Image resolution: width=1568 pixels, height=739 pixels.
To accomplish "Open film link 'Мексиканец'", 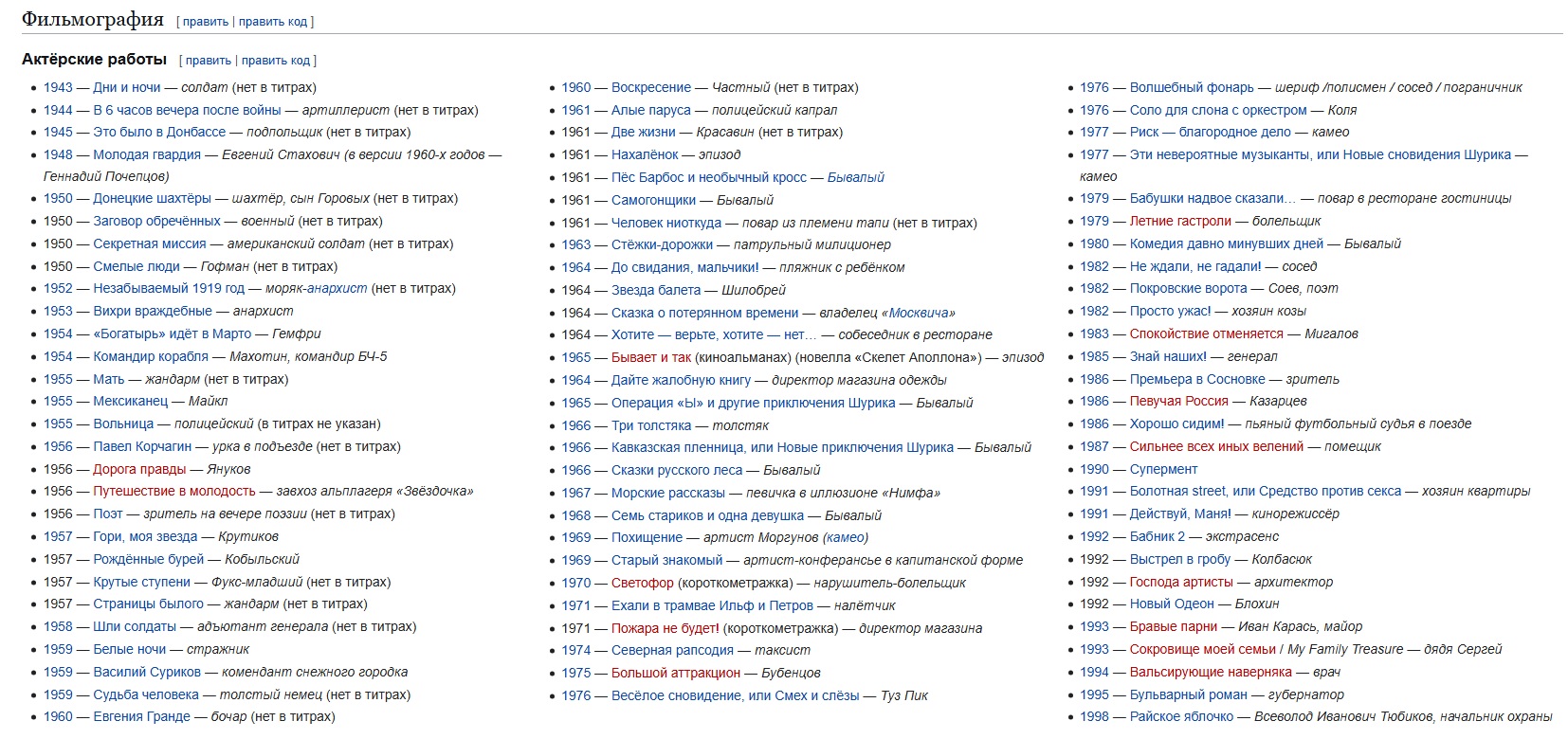I will [x=131, y=401].
